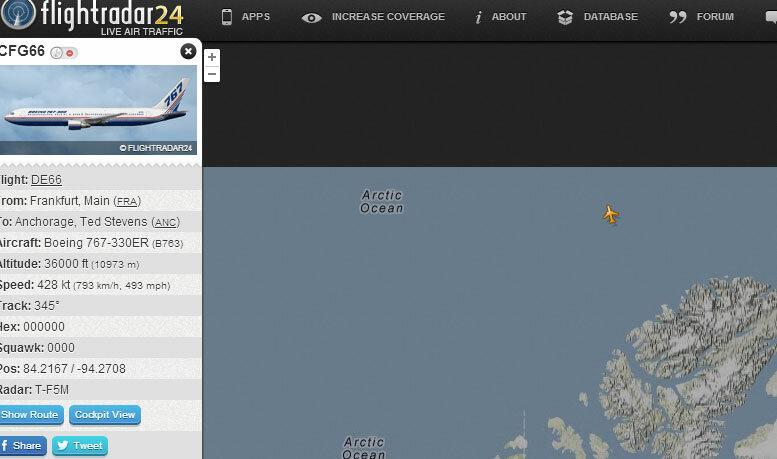
Task: Click the B763 aircraft type code
Action: (168, 243)
